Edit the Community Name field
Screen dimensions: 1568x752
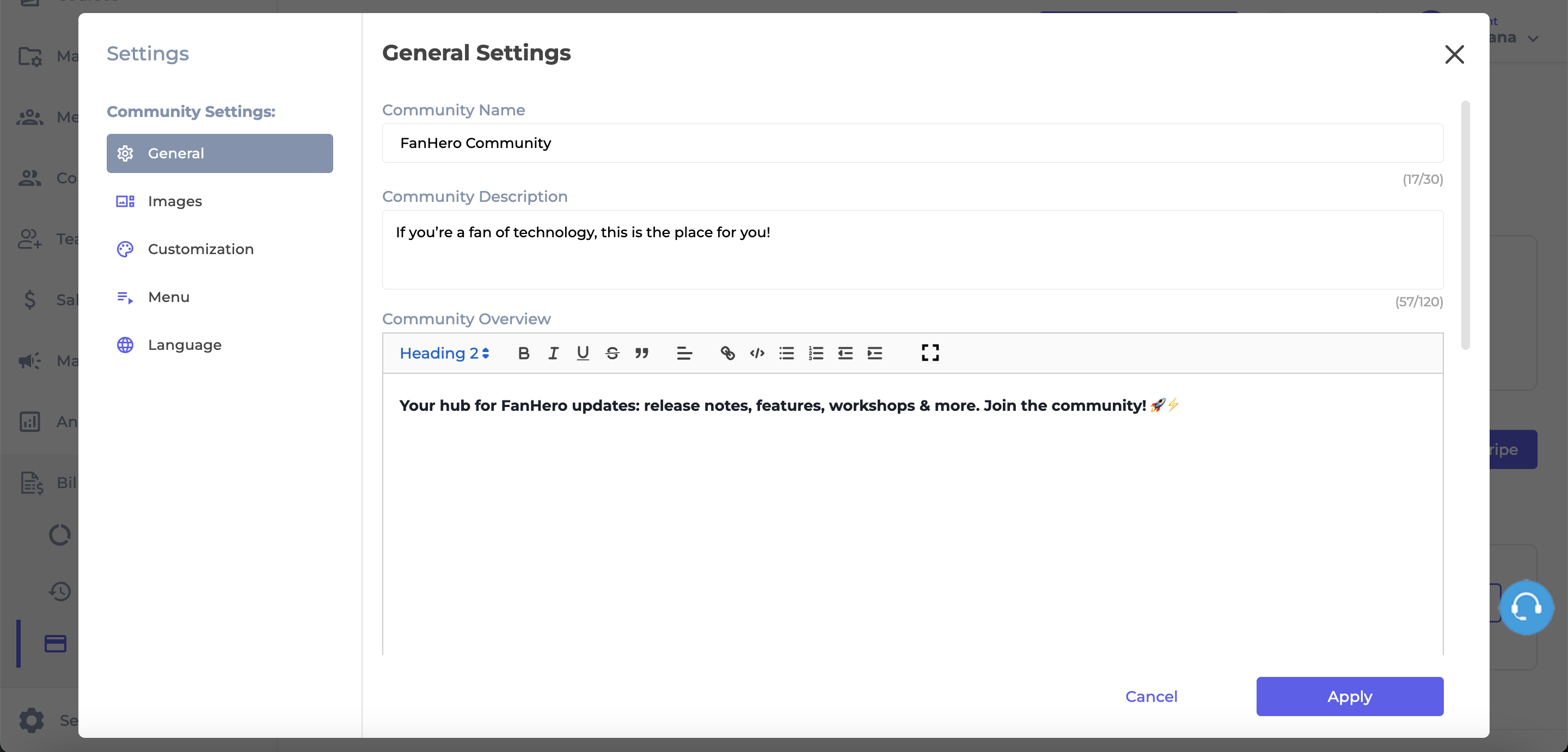912,143
